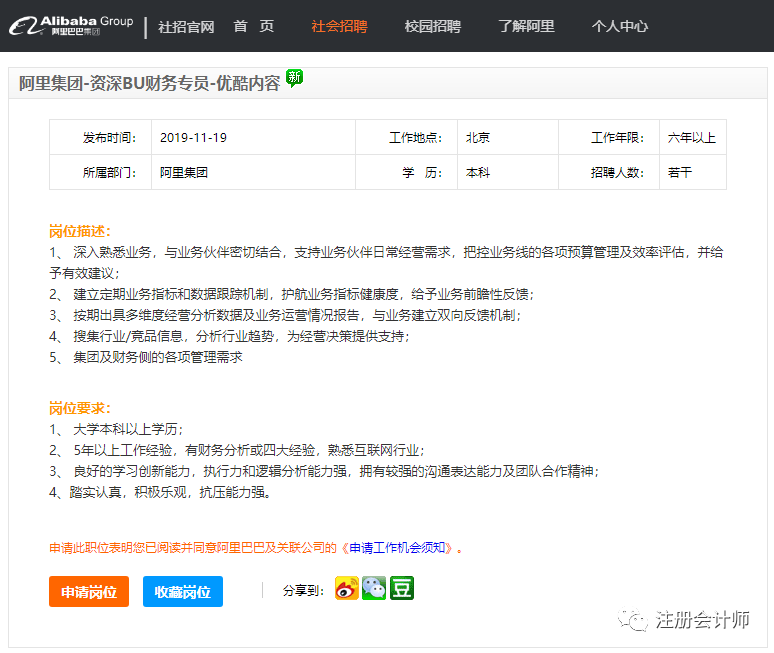Click the 招聘人数 label
The height and width of the screenshot is (653, 774).
[618, 172]
